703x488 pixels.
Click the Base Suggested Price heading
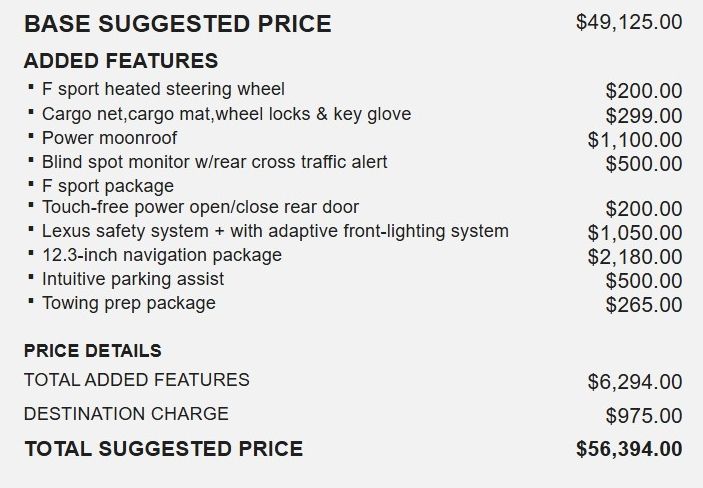[x=177, y=24]
